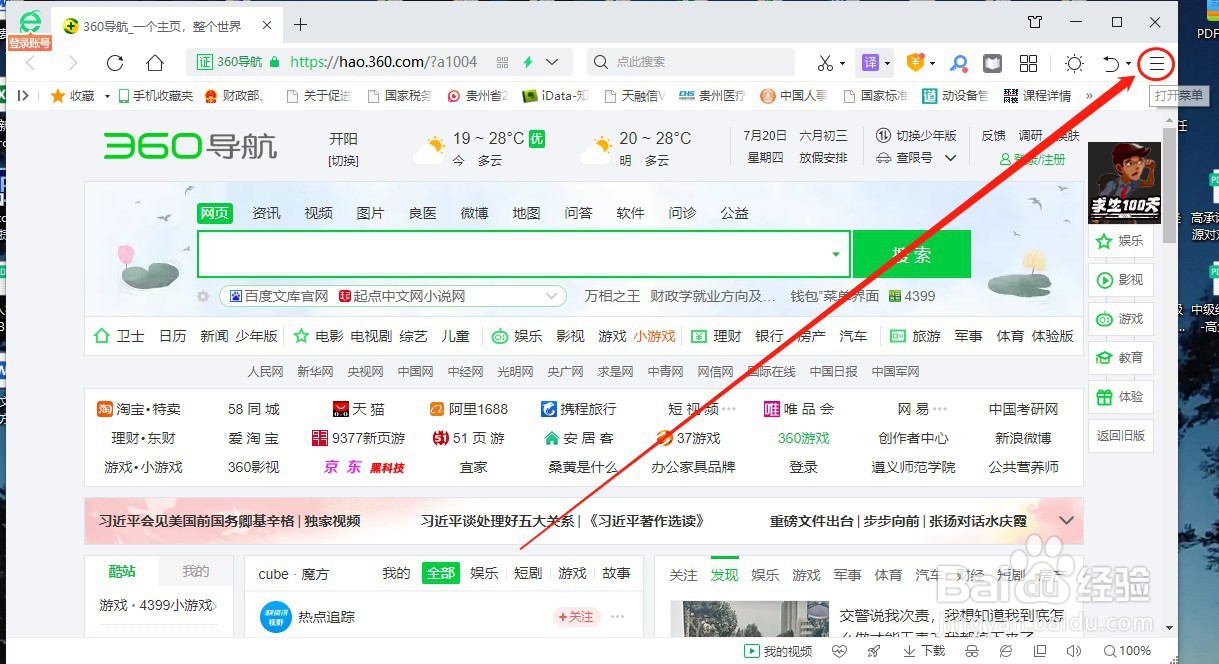Open the 淘宝·特卖 link
1219x664 pixels.
tap(139, 409)
